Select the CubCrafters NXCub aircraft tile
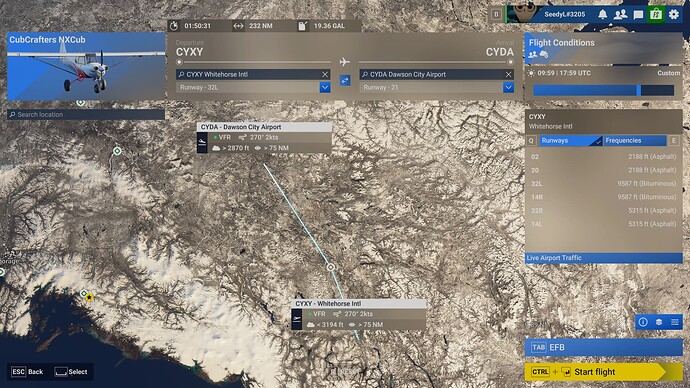This screenshot has width=690, height=388. (x=86, y=66)
